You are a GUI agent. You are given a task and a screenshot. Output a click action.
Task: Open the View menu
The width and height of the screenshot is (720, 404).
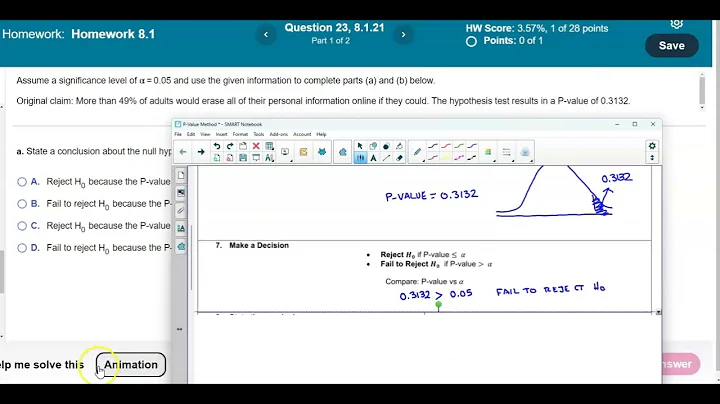tap(205, 134)
